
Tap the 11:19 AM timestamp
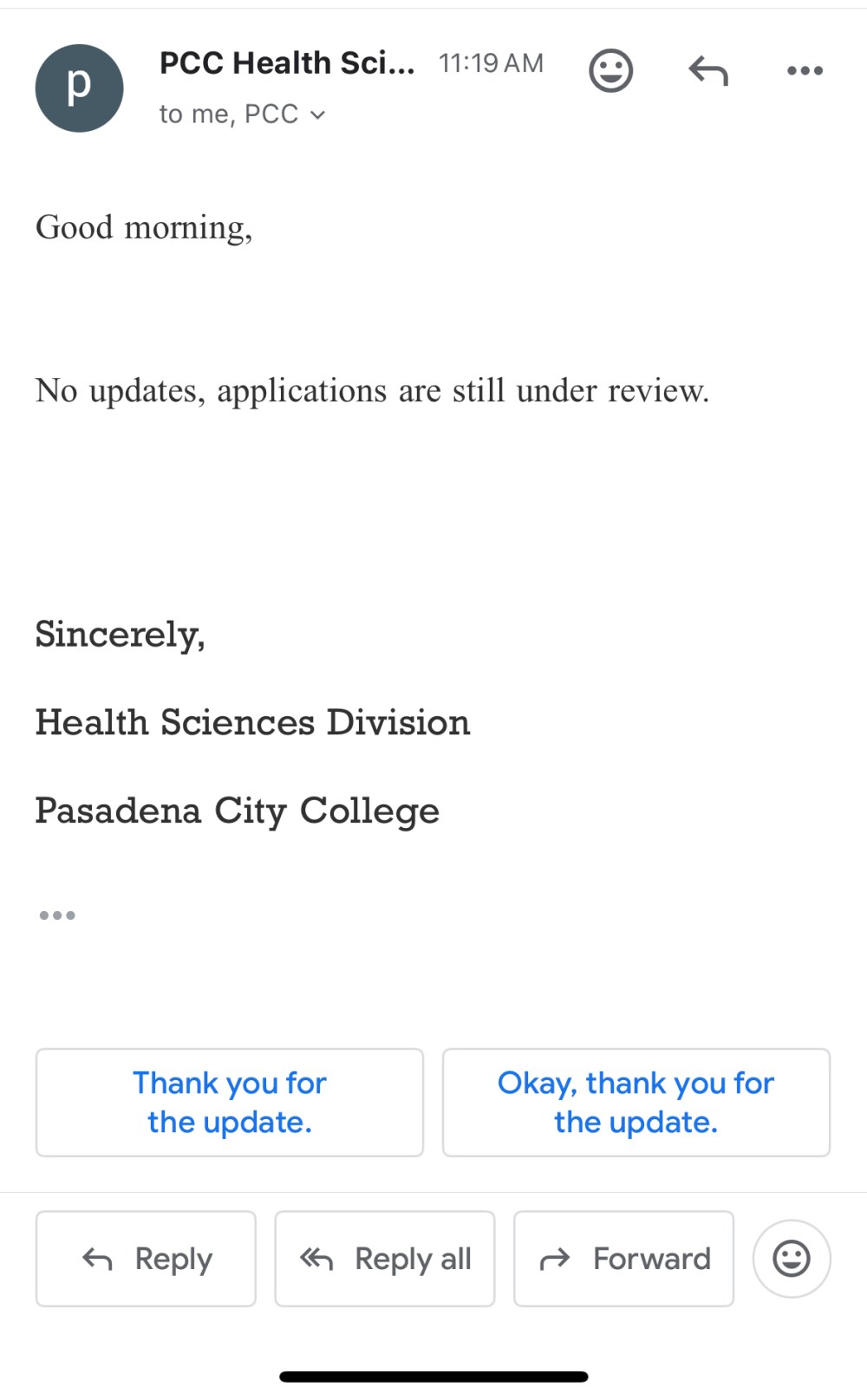pos(492,63)
